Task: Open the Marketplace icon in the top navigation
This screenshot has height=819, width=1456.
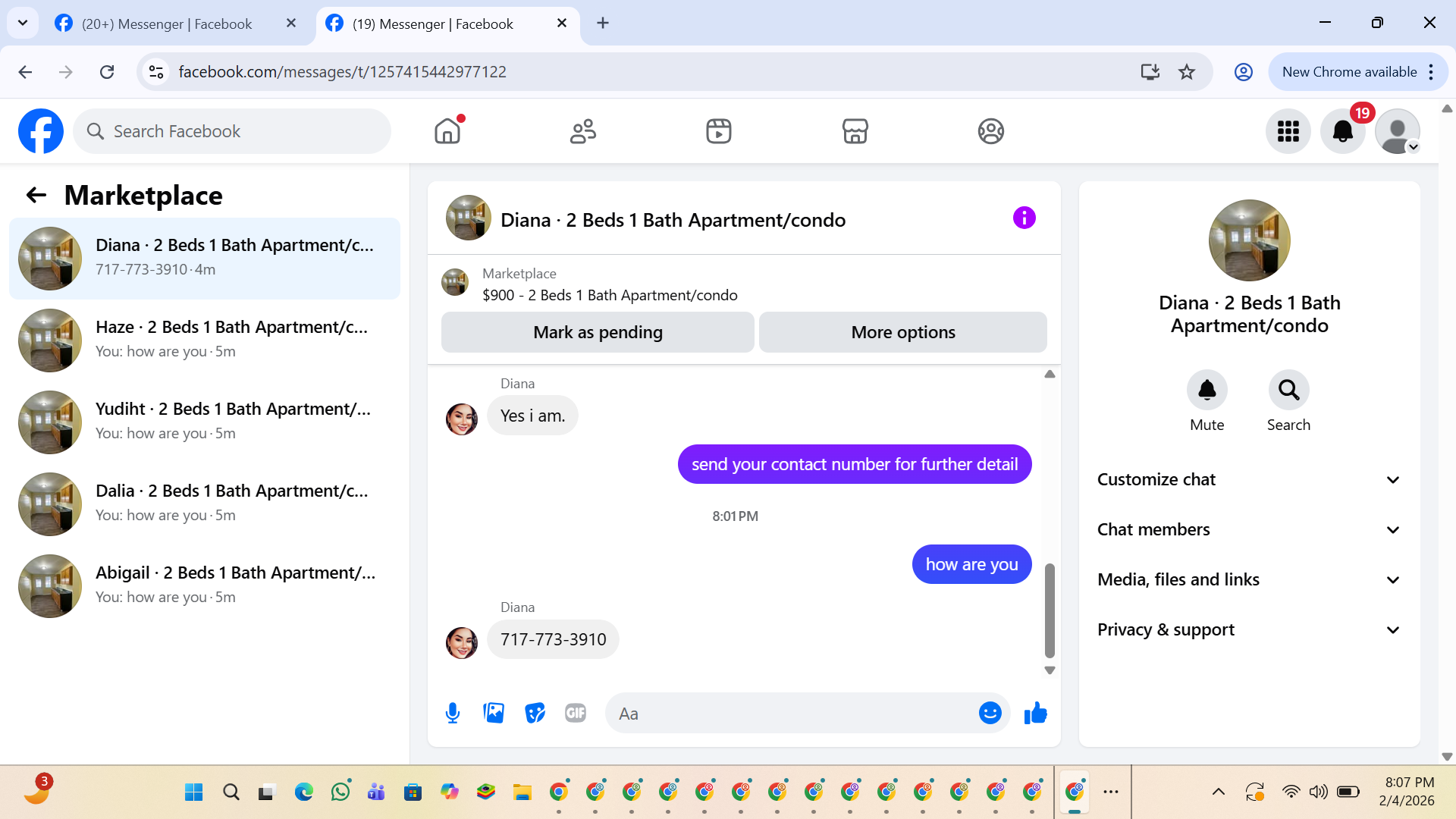Action: click(855, 131)
